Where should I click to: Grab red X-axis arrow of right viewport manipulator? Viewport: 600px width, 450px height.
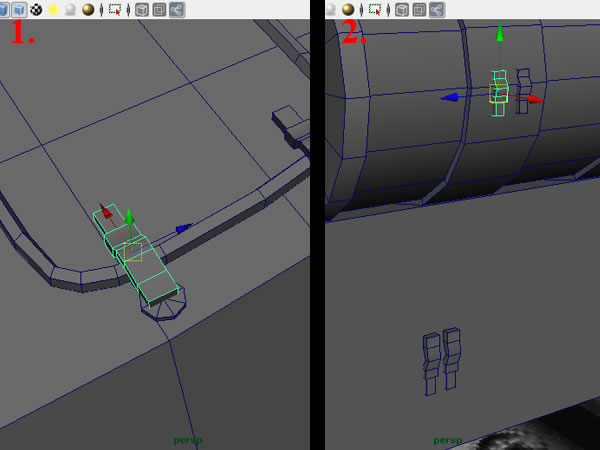tap(536, 99)
